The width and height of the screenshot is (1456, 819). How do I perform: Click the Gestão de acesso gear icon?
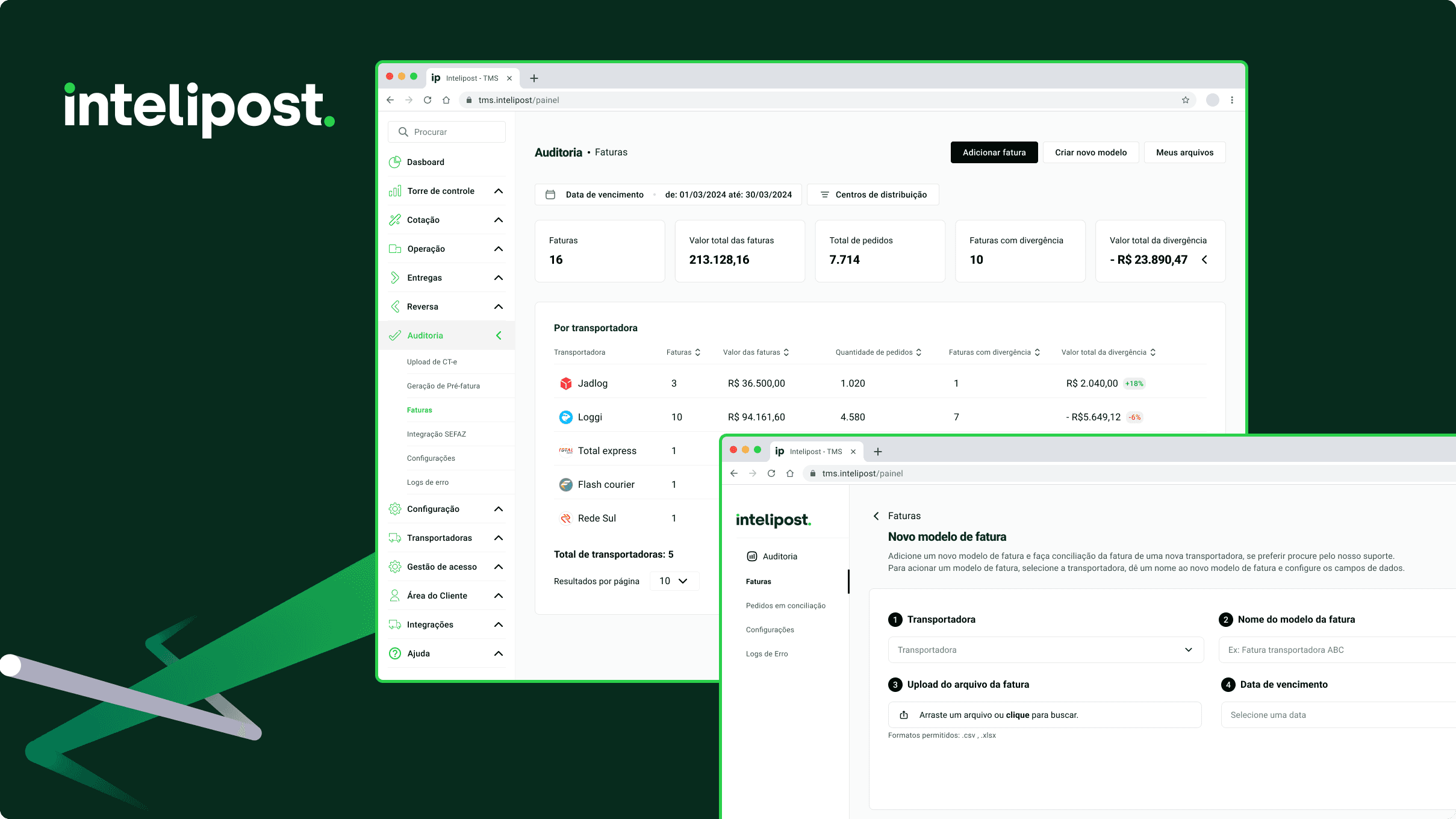(x=395, y=567)
